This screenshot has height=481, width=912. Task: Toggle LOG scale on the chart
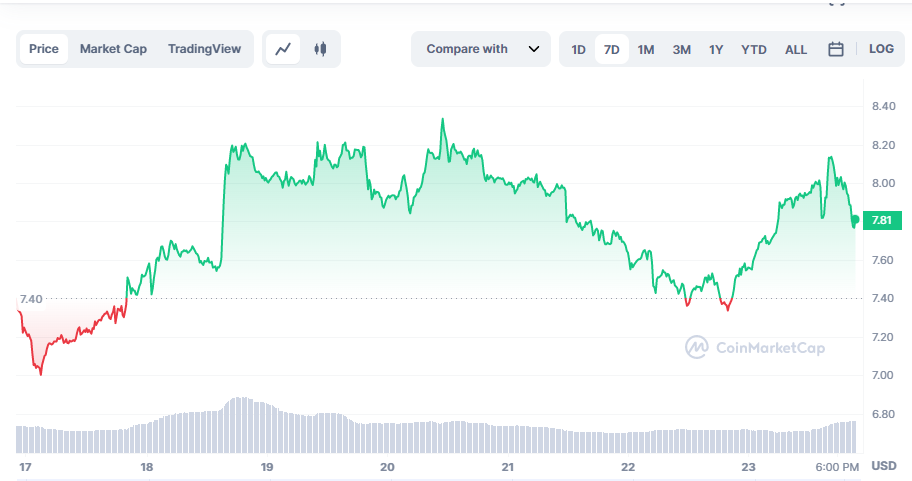(881, 49)
